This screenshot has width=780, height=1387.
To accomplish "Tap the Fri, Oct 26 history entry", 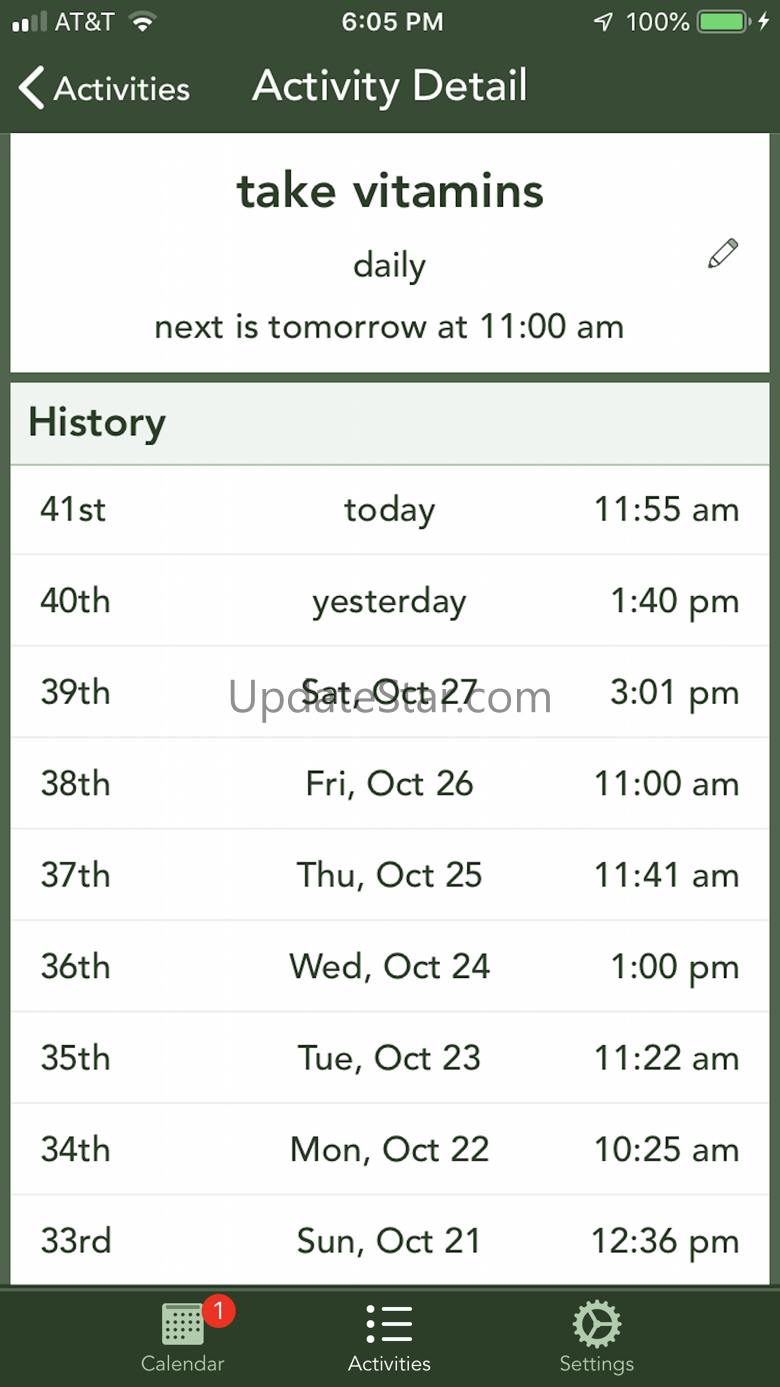I will 389,784.
